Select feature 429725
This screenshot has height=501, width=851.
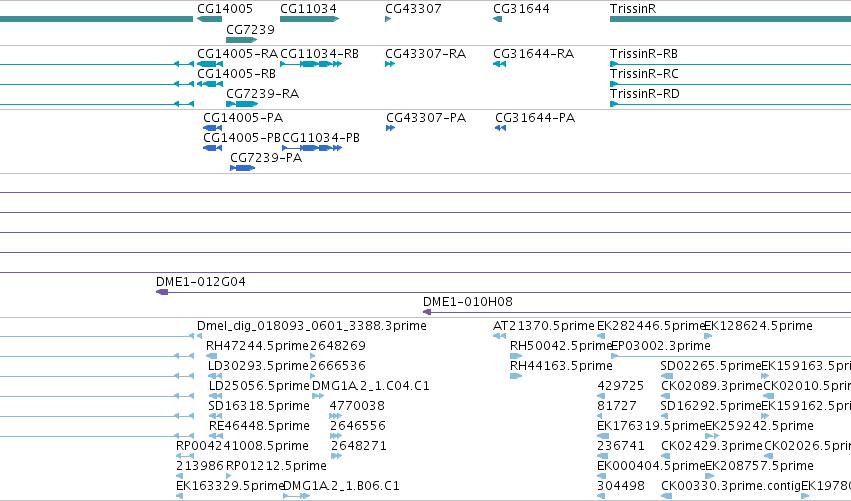point(620,385)
